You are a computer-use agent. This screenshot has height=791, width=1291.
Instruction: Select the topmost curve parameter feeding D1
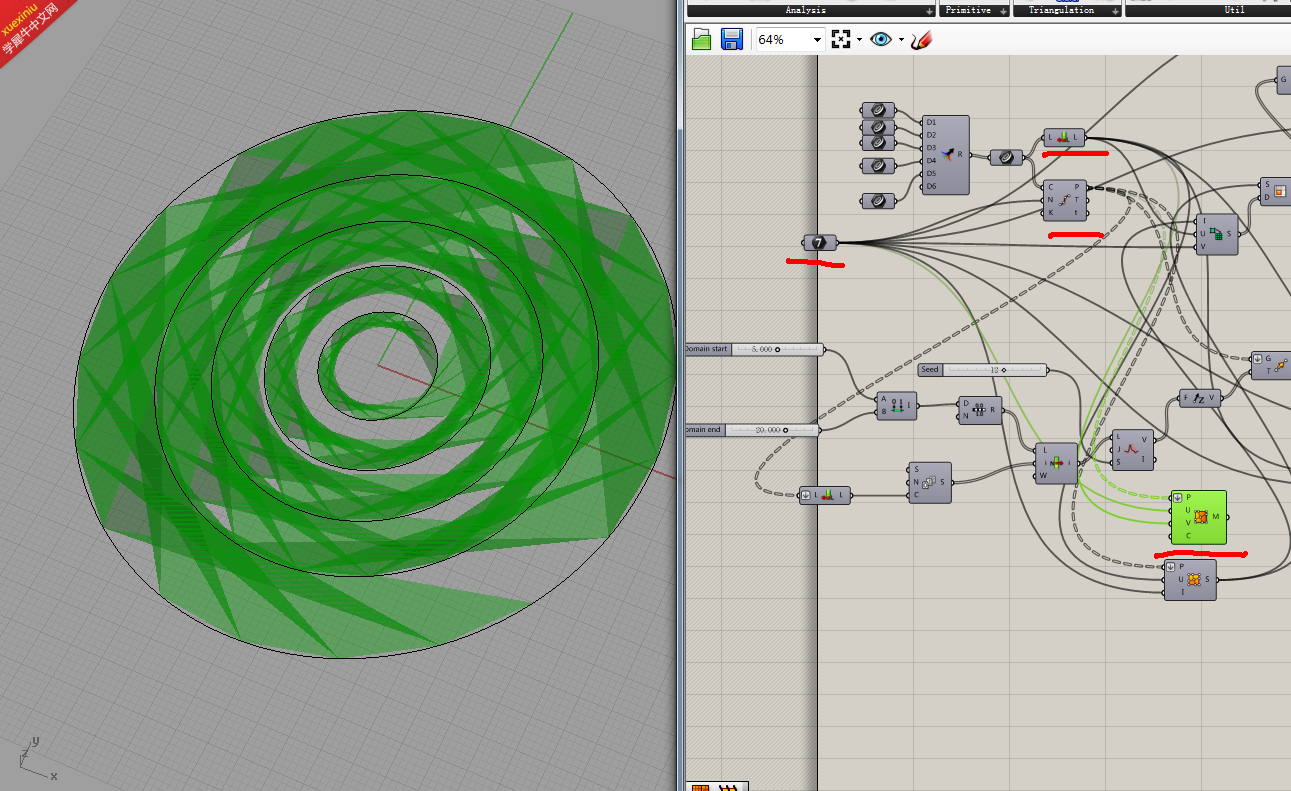tap(877, 110)
